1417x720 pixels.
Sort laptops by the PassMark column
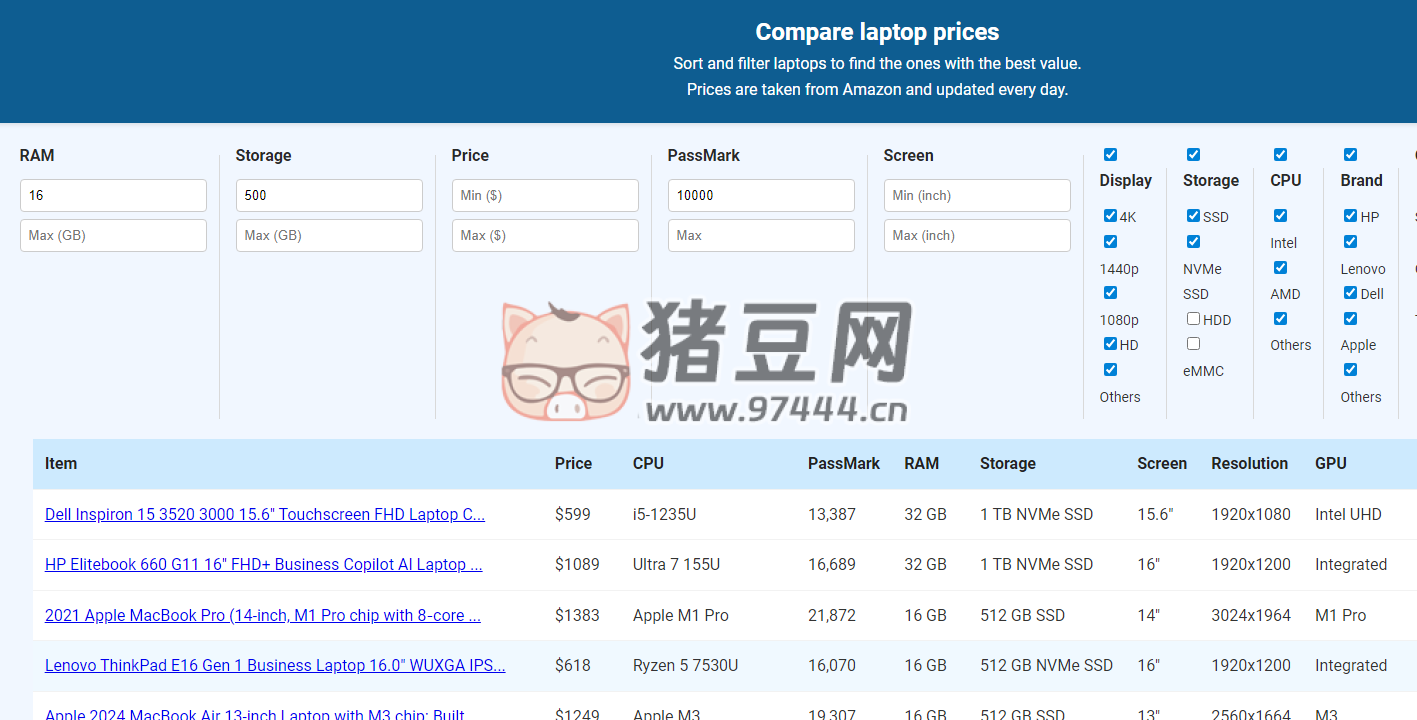pyautogui.click(x=843, y=463)
